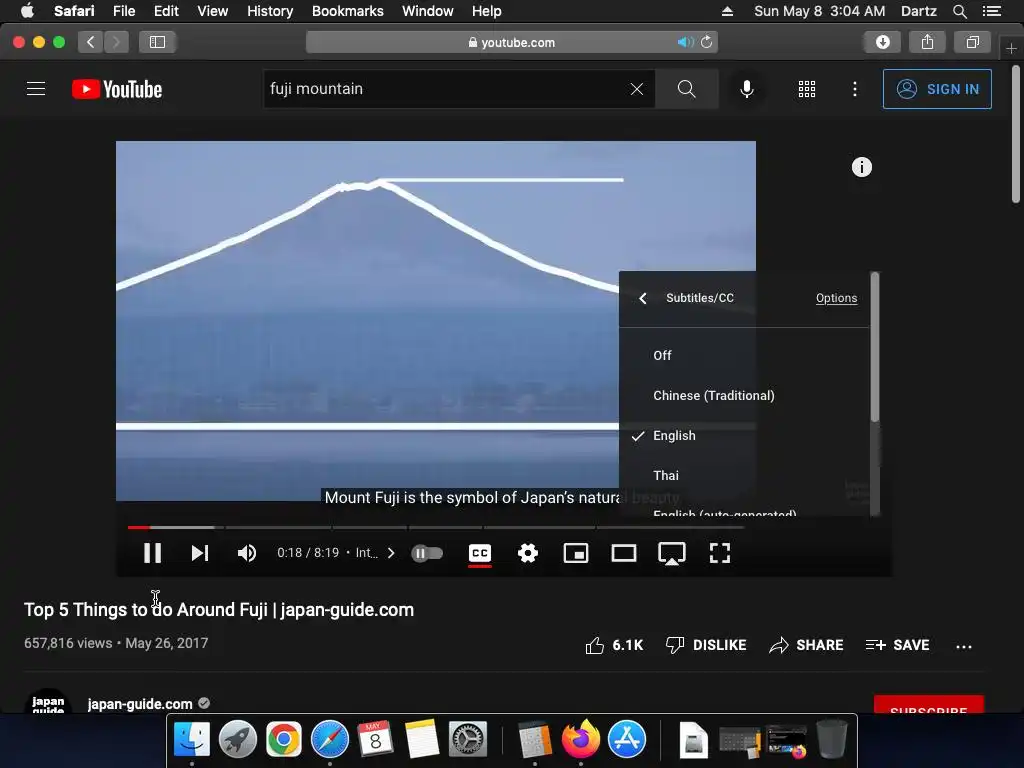Image resolution: width=1024 pixels, height=768 pixels.
Task: Open the three-dot settings menu in header
Action: (x=854, y=89)
